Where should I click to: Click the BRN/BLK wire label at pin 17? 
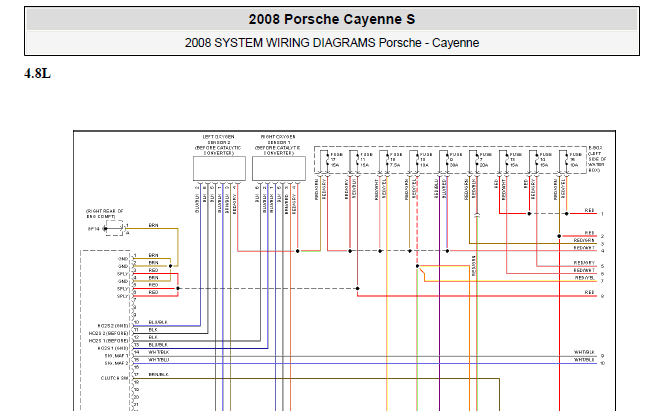point(159,374)
